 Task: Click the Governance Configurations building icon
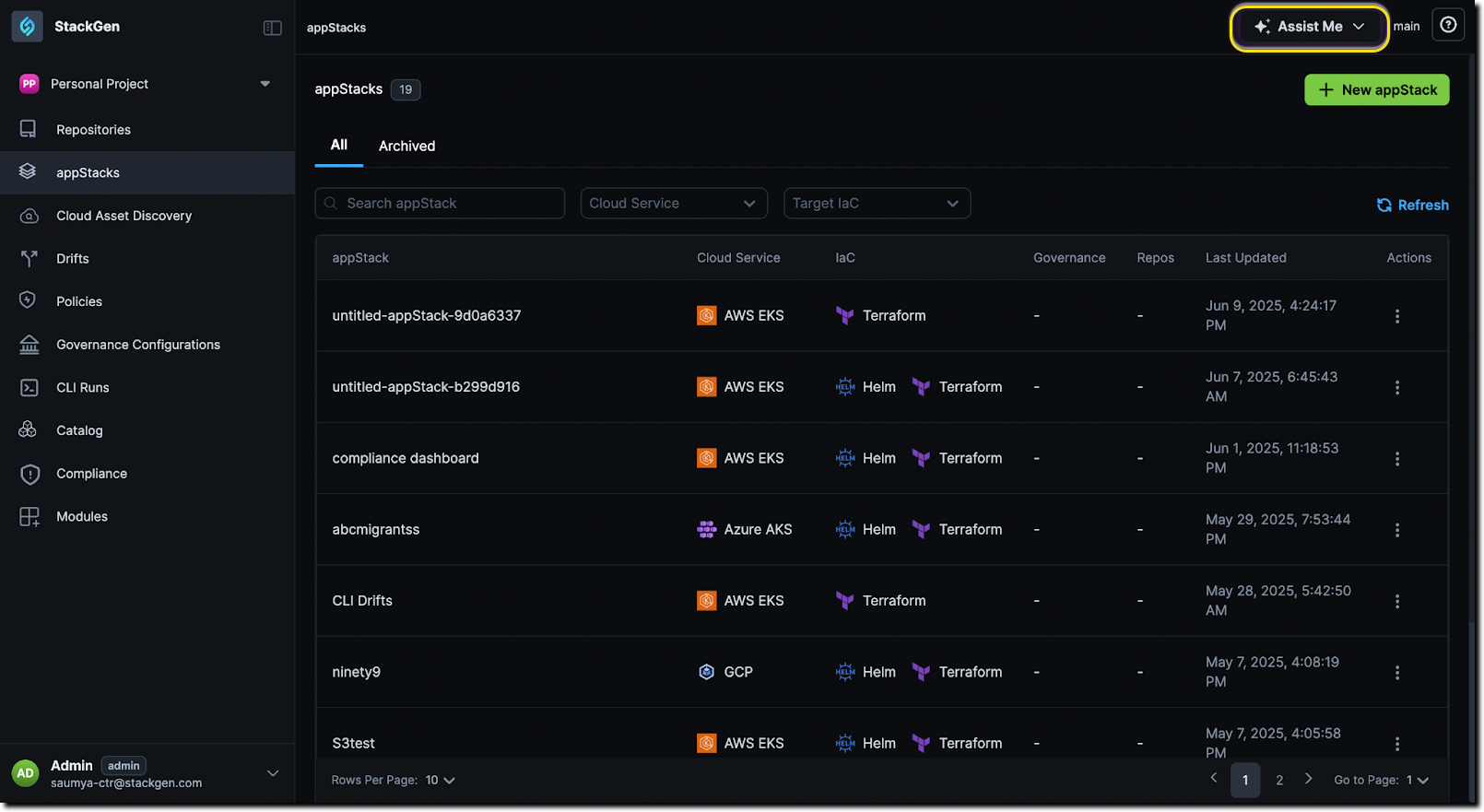[29, 345]
